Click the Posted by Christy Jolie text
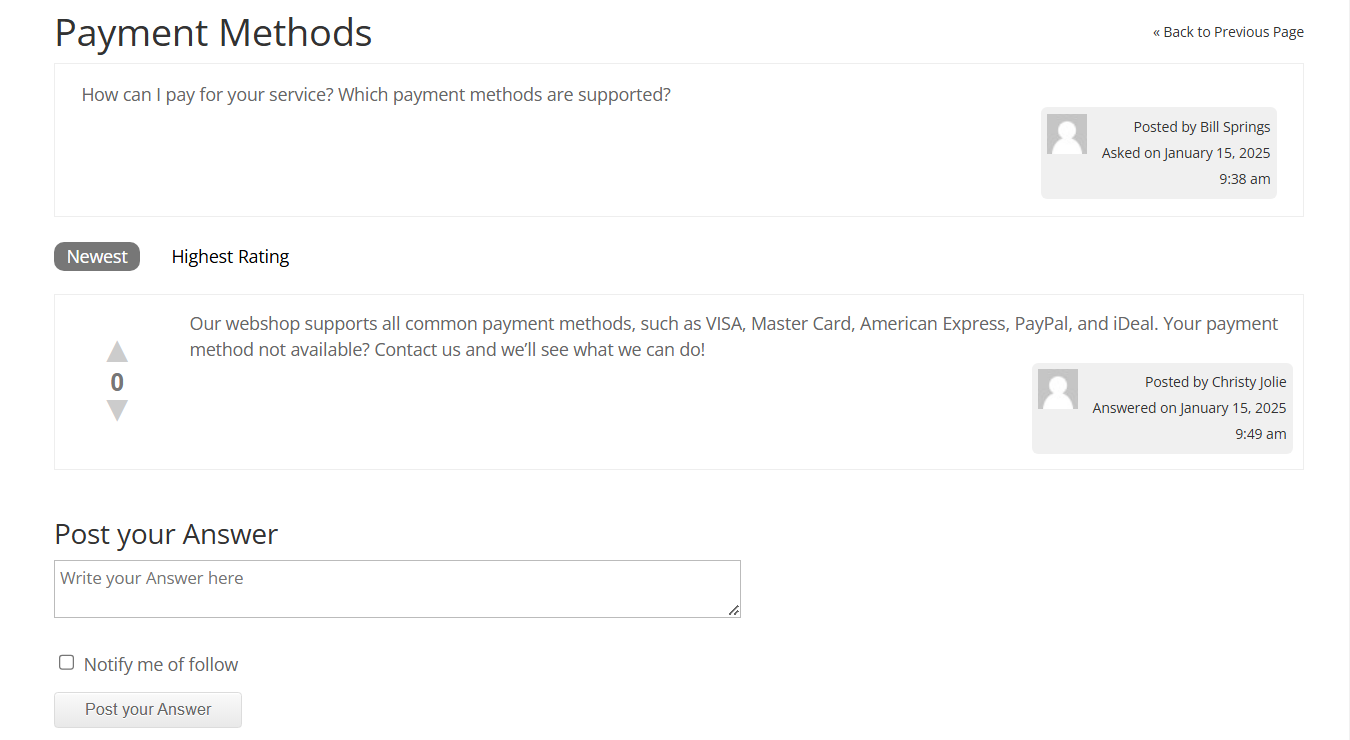Image resolution: width=1350 pixels, height=740 pixels. pyautogui.click(x=1216, y=382)
